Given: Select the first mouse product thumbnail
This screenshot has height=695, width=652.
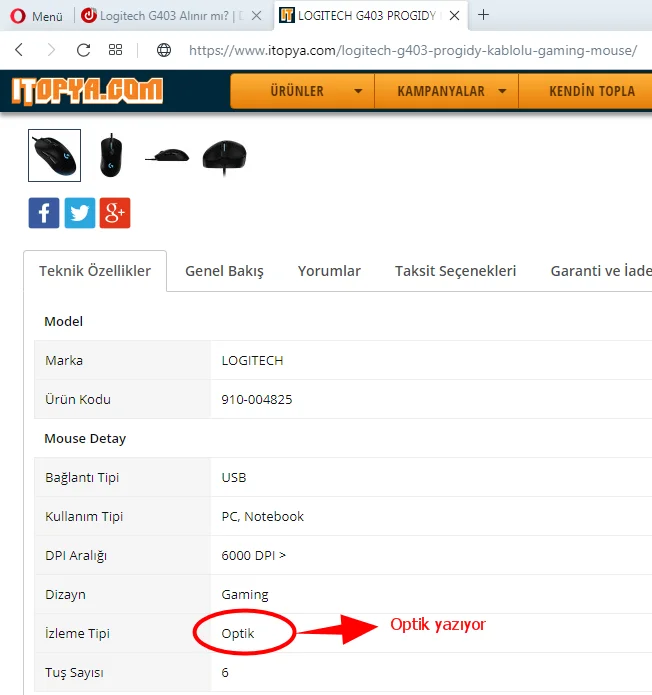Looking at the screenshot, I should pyautogui.click(x=55, y=156).
